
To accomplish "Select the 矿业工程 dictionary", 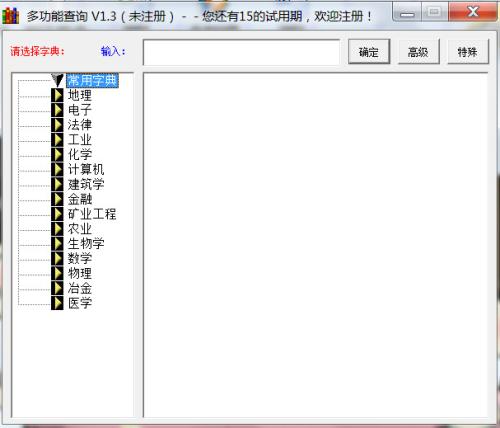I will pyautogui.click(x=92, y=214).
